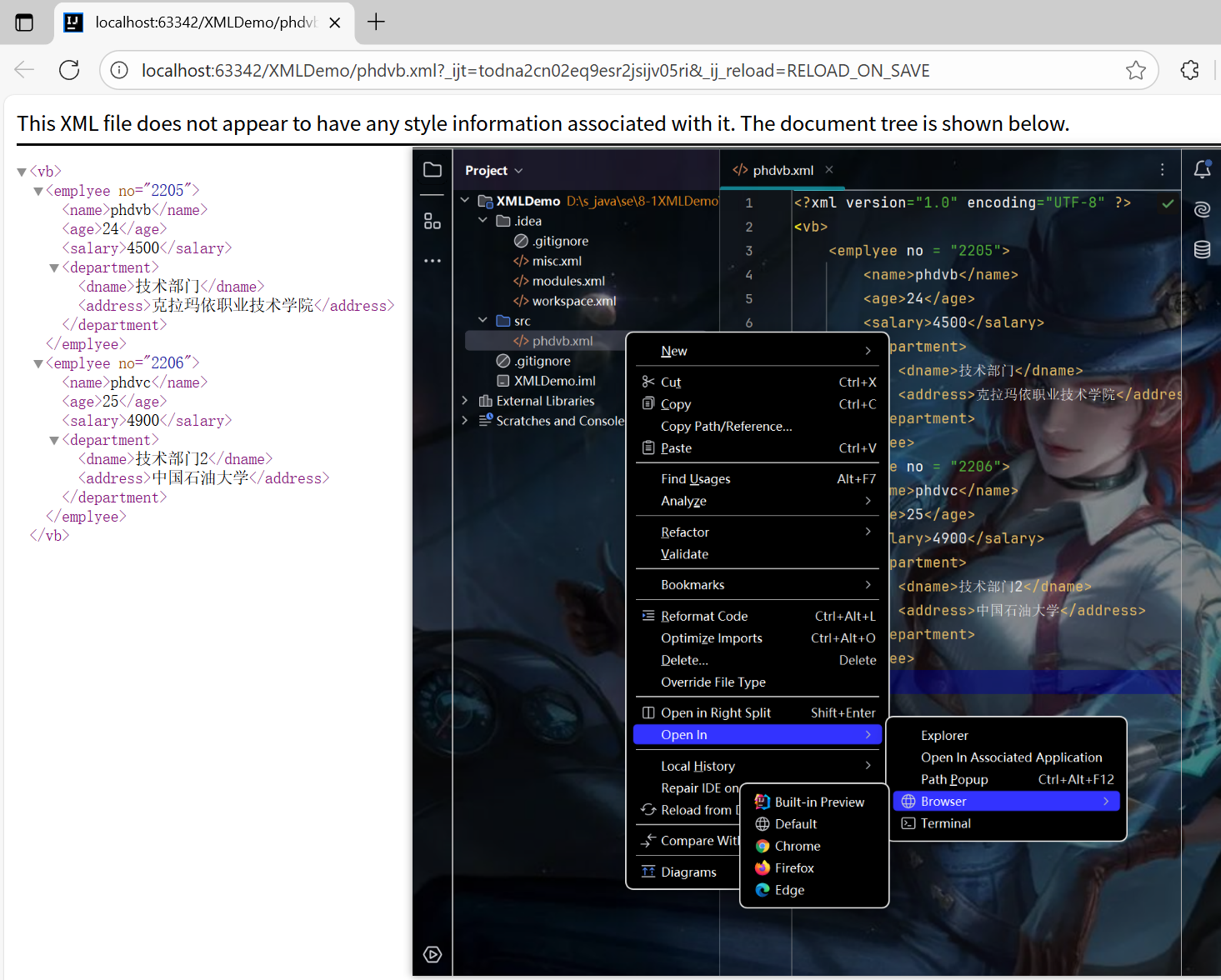Choose Diagrams from context menu
This screenshot has height=980, width=1221.
(688, 872)
